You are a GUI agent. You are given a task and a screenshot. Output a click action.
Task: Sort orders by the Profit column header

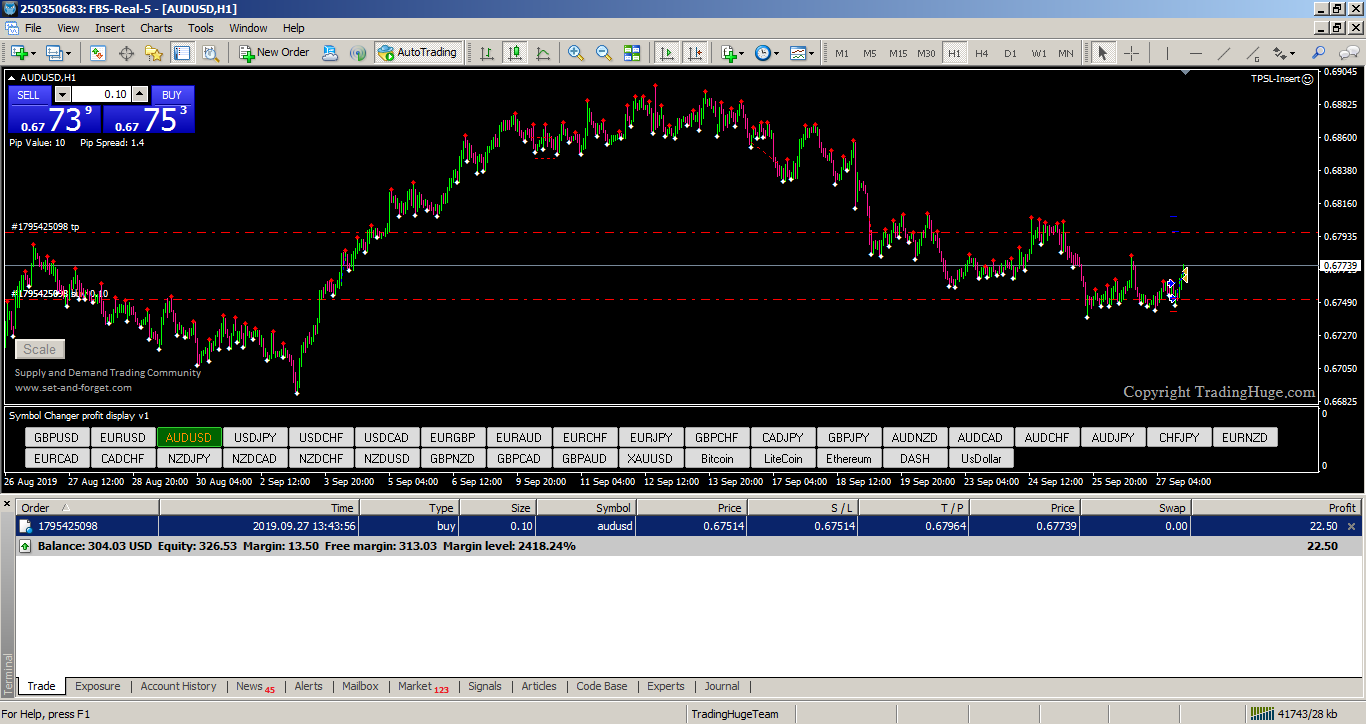1275,508
